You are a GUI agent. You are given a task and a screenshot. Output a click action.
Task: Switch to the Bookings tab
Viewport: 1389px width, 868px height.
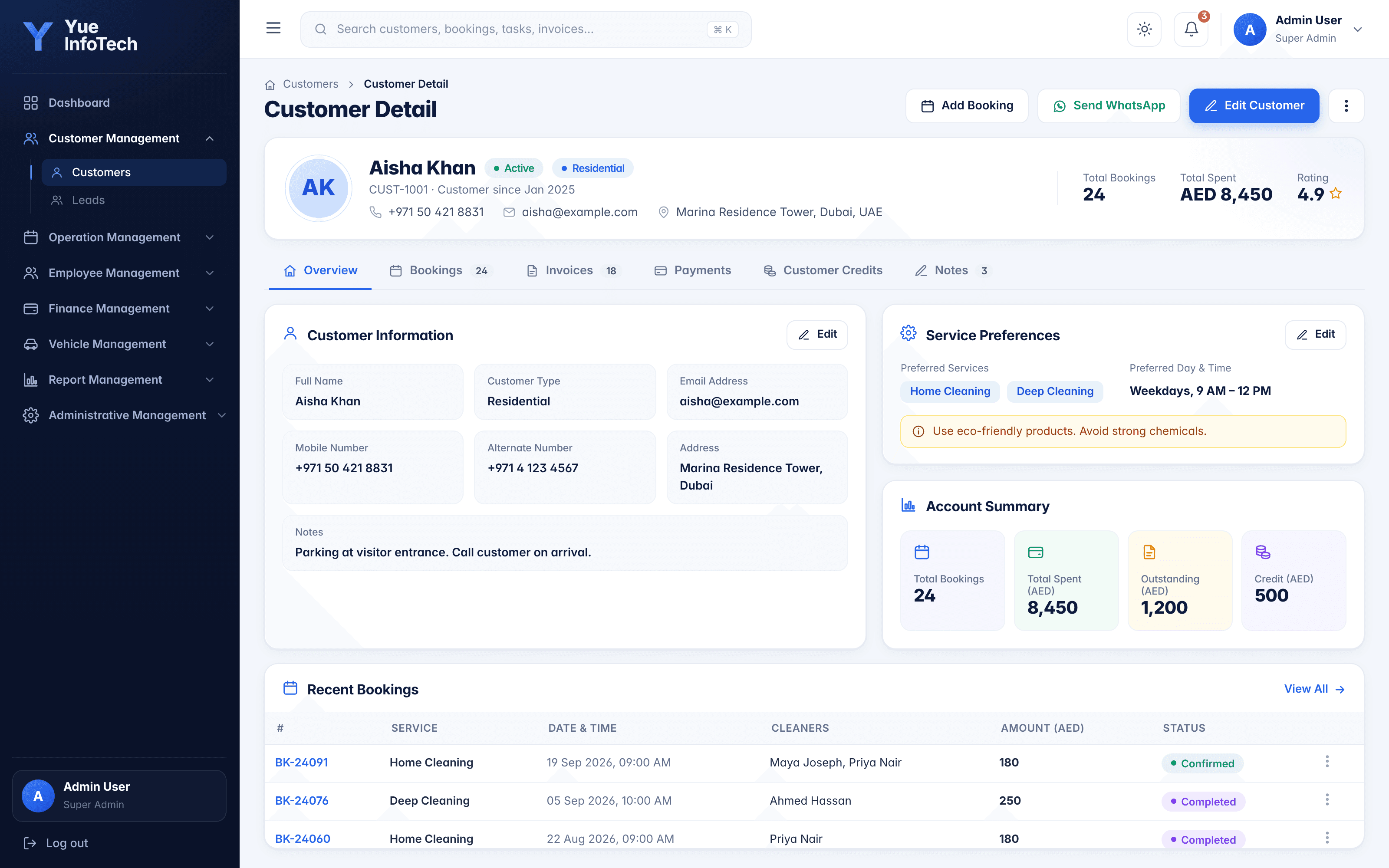coord(441,270)
